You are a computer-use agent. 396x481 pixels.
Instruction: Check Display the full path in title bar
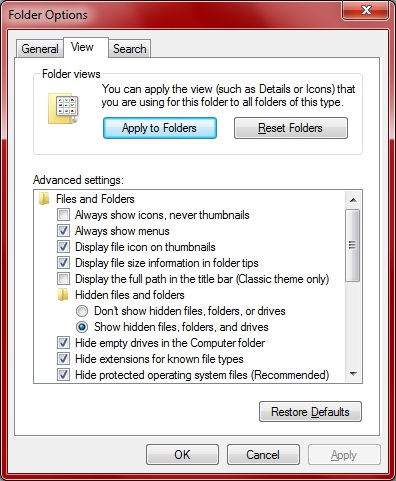click(x=63, y=279)
